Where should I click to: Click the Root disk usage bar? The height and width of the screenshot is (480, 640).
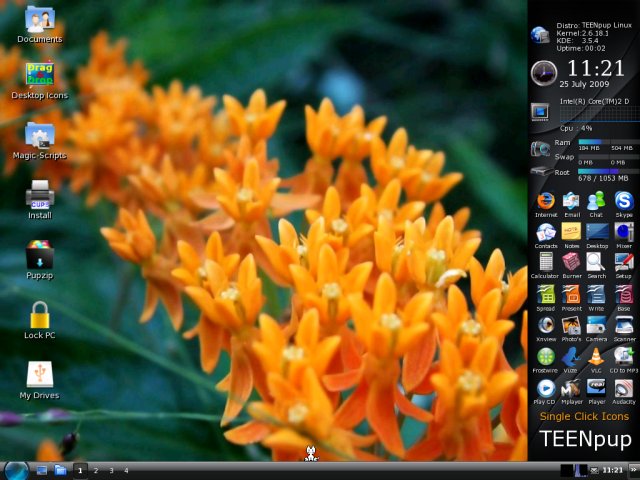pyautogui.click(x=609, y=172)
